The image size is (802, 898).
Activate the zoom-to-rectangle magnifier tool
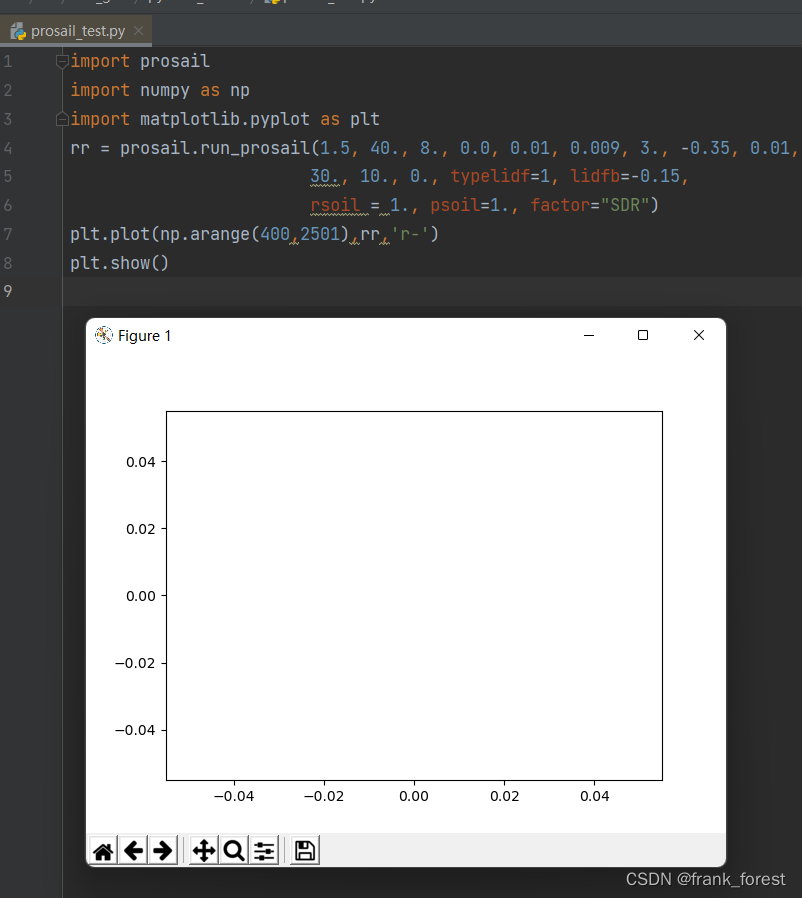point(233,850)
